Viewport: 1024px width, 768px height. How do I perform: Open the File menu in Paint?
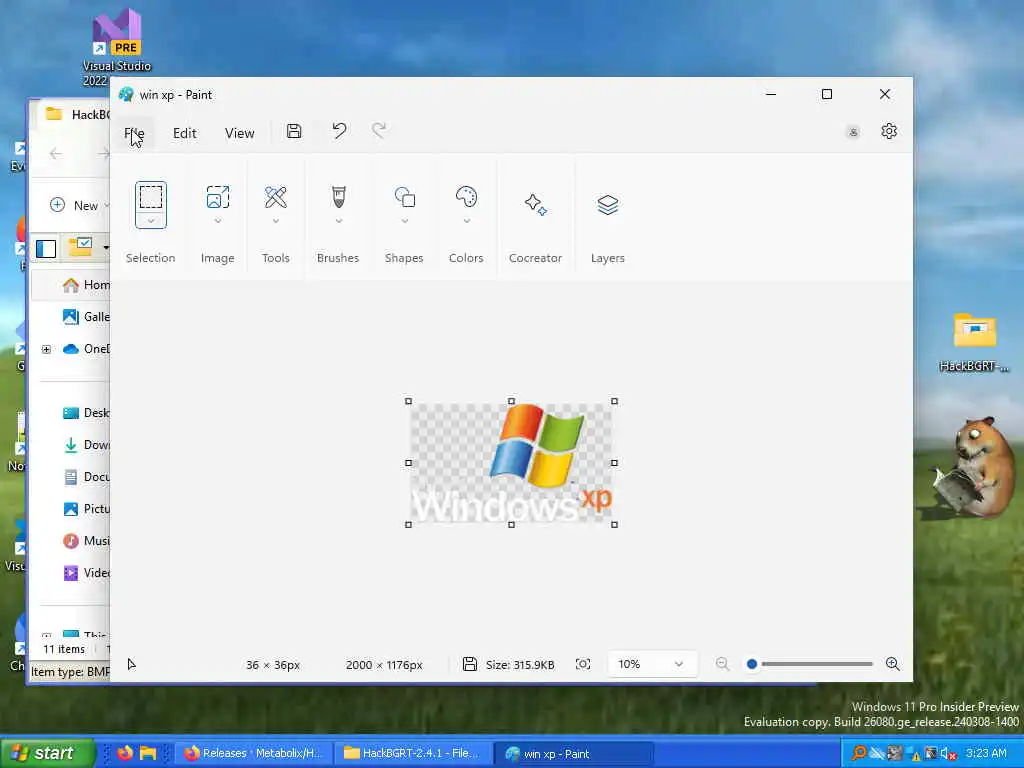[134, 133]
